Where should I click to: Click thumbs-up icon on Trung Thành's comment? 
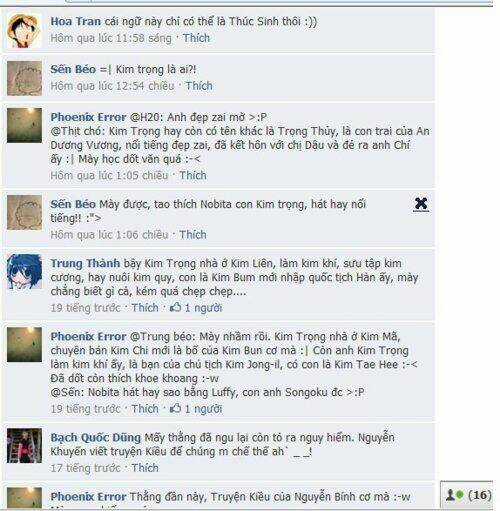[176, 307]
